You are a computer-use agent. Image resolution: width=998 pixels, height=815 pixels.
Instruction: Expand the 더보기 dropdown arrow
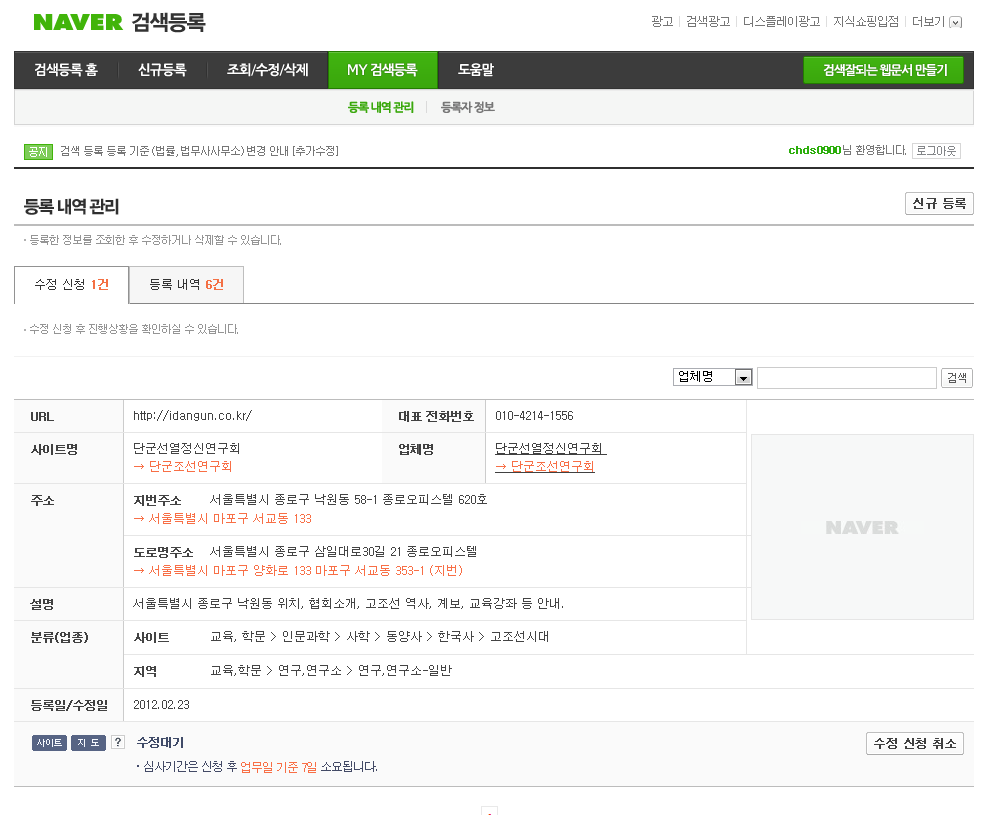pos(955,22)
